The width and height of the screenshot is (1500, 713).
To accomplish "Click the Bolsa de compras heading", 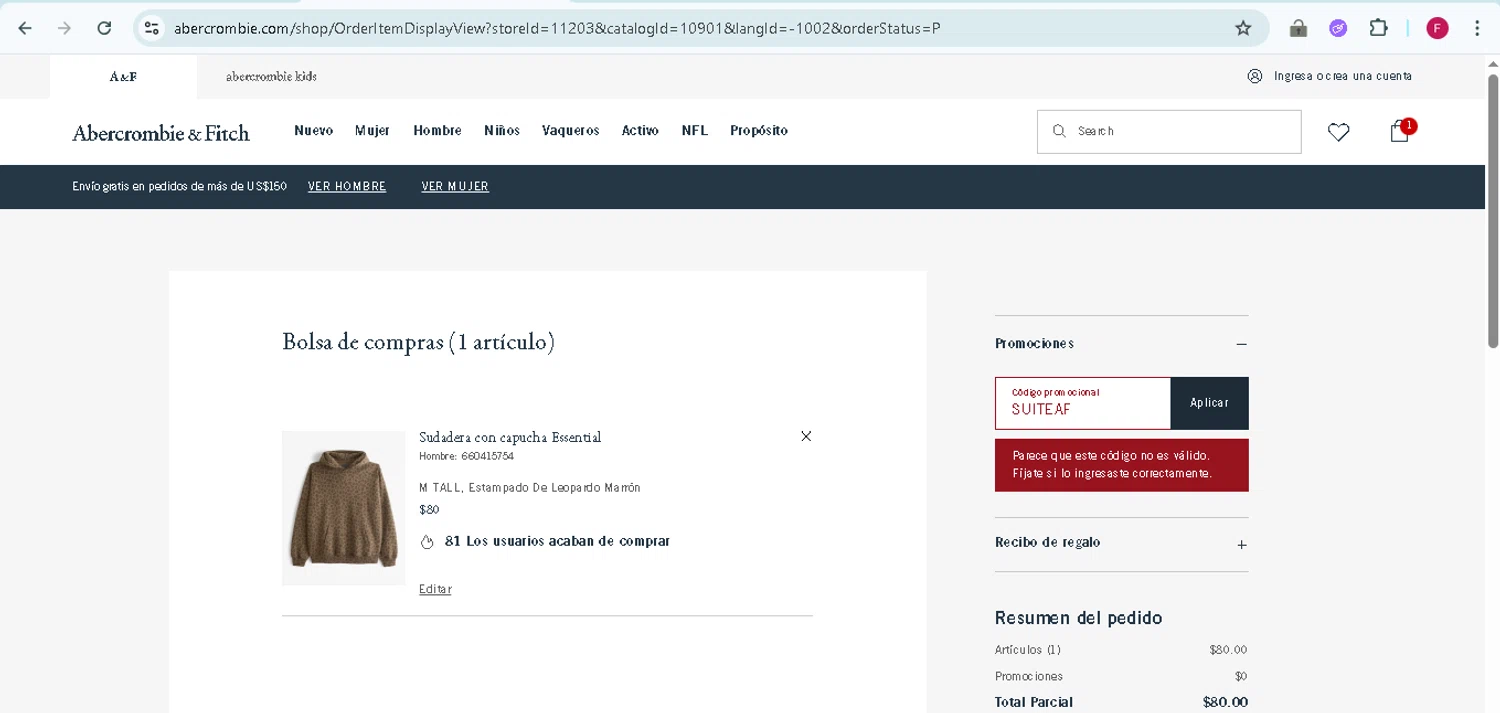I will click(x=418, y=342).
